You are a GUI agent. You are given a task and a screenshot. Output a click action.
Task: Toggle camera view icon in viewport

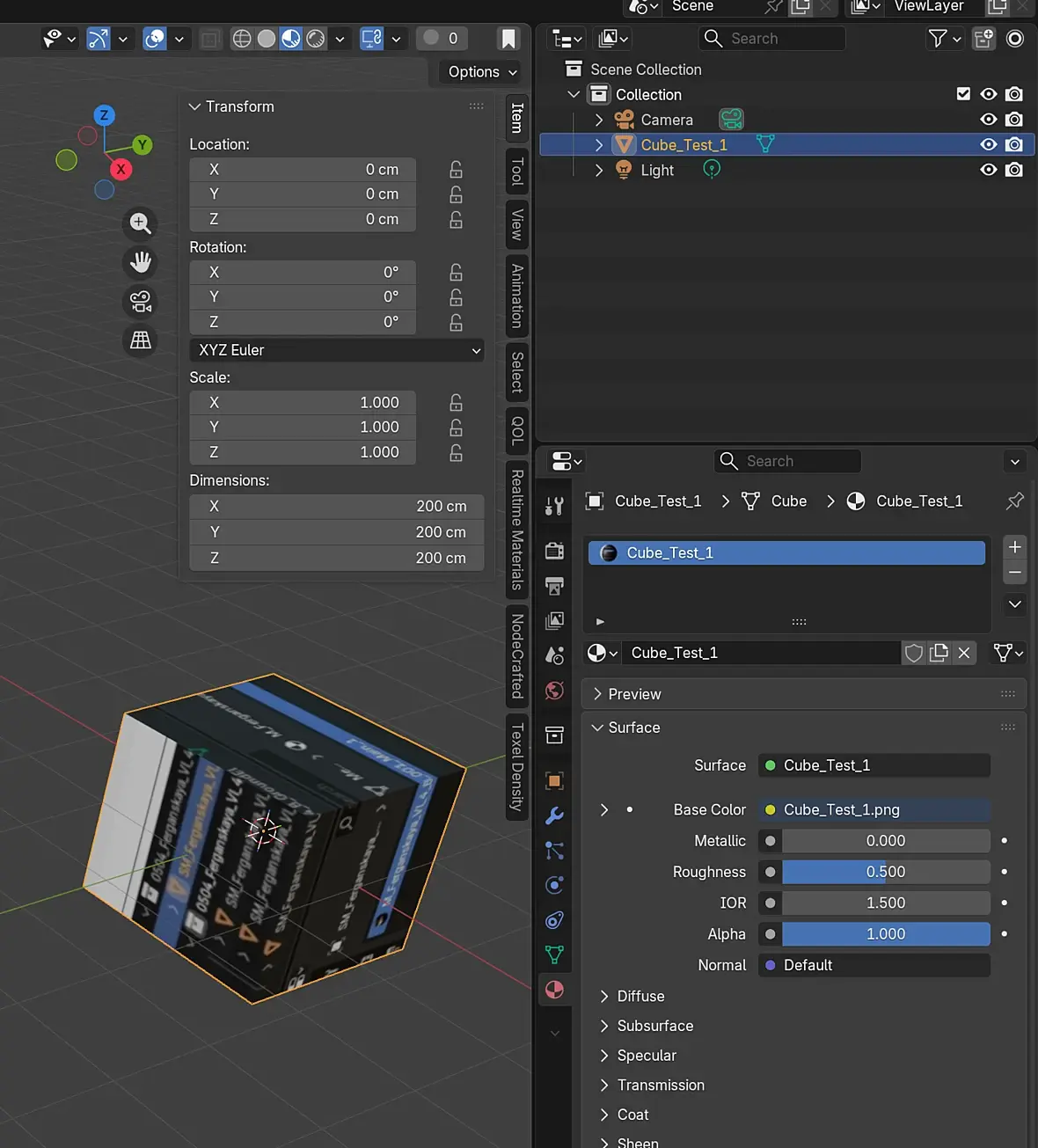[x=141, y=302]
